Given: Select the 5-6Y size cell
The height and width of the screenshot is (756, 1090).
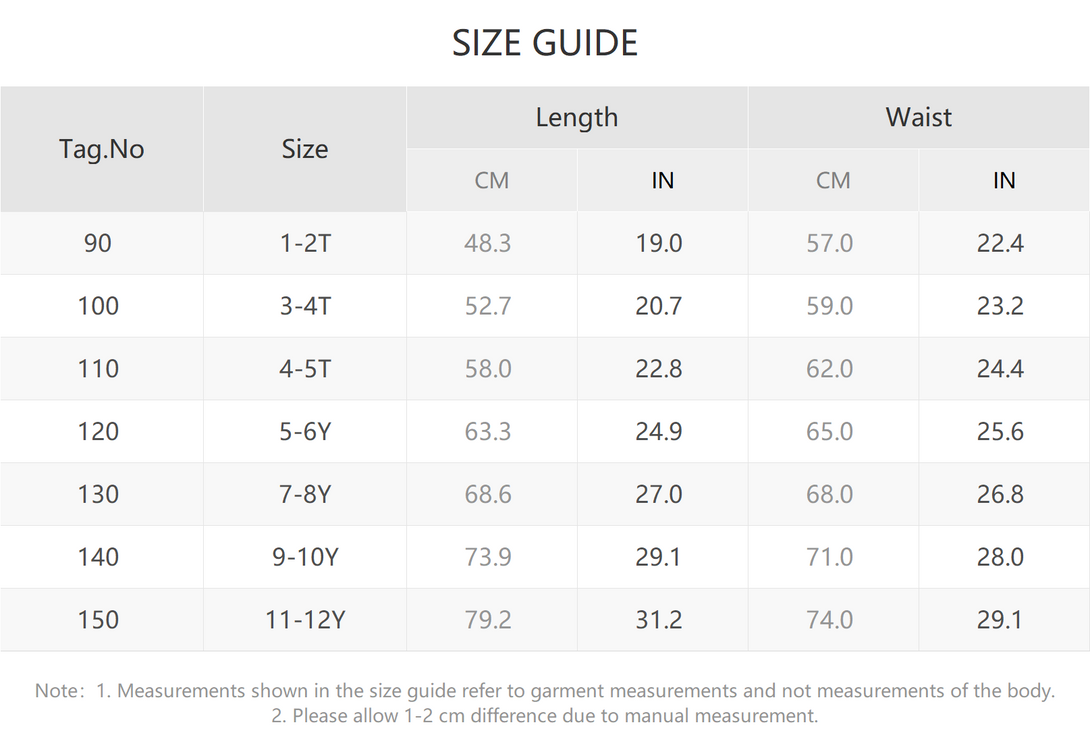Looking at the screenshot, I should [x=304, y=432].
